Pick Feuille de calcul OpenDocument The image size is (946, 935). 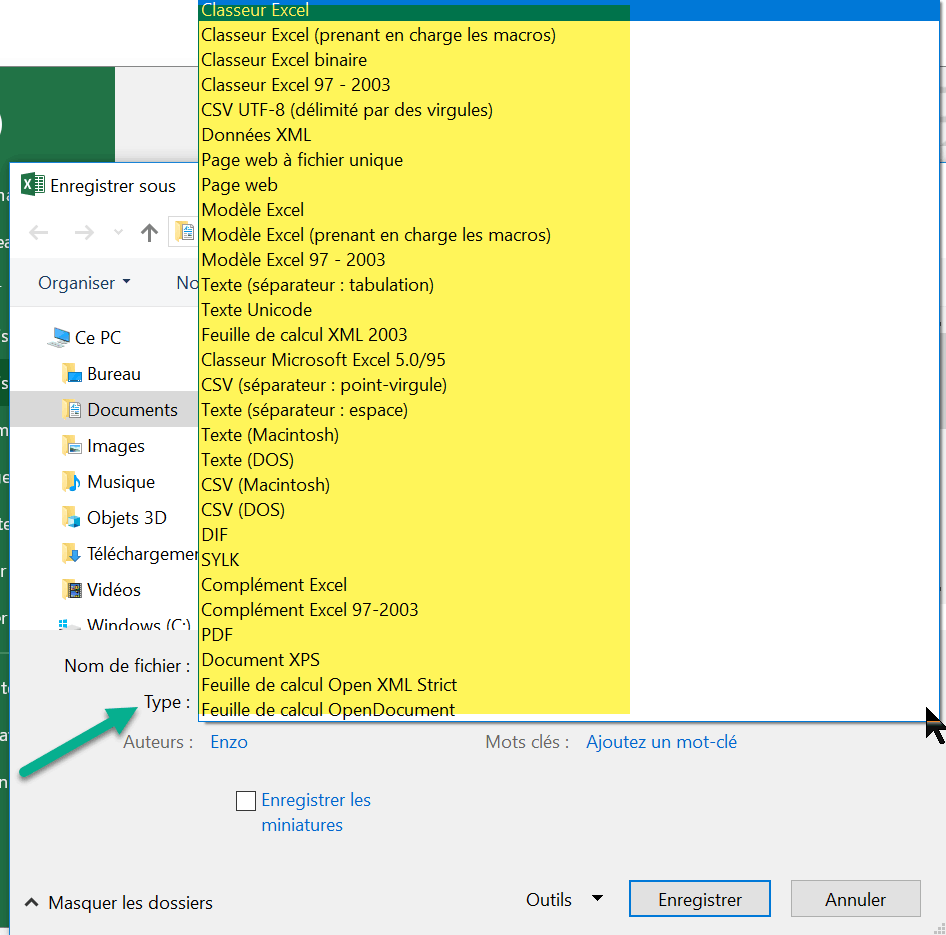568,709
